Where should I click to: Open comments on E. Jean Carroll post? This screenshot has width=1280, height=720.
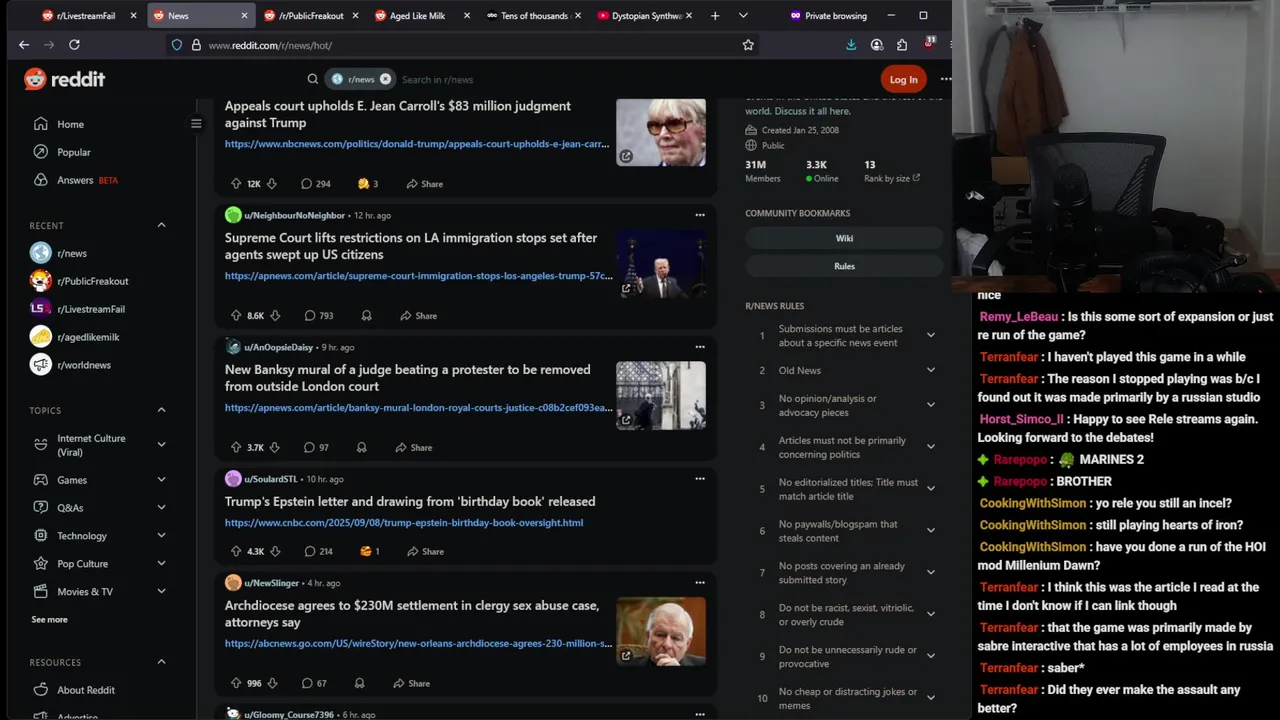(x=316, y=184)
